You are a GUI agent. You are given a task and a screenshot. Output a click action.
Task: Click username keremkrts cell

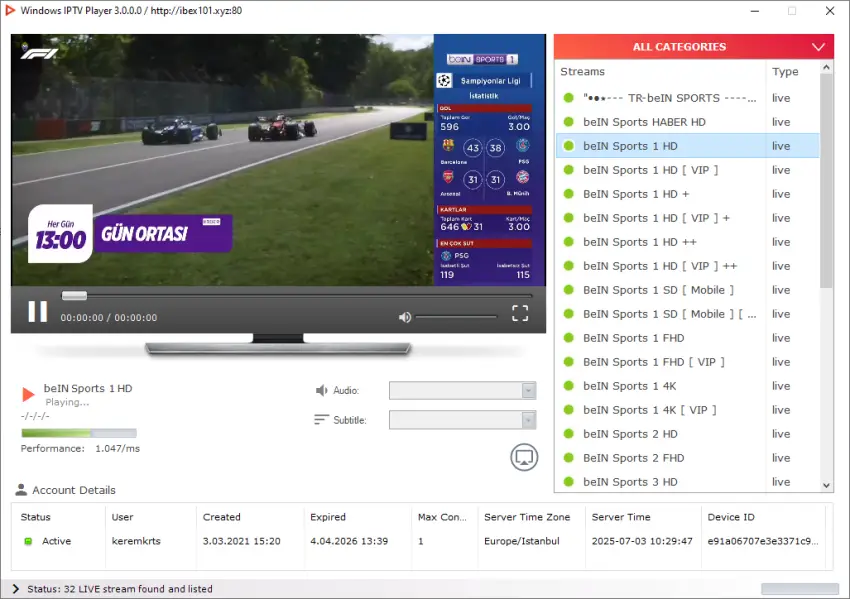(136, 541)
